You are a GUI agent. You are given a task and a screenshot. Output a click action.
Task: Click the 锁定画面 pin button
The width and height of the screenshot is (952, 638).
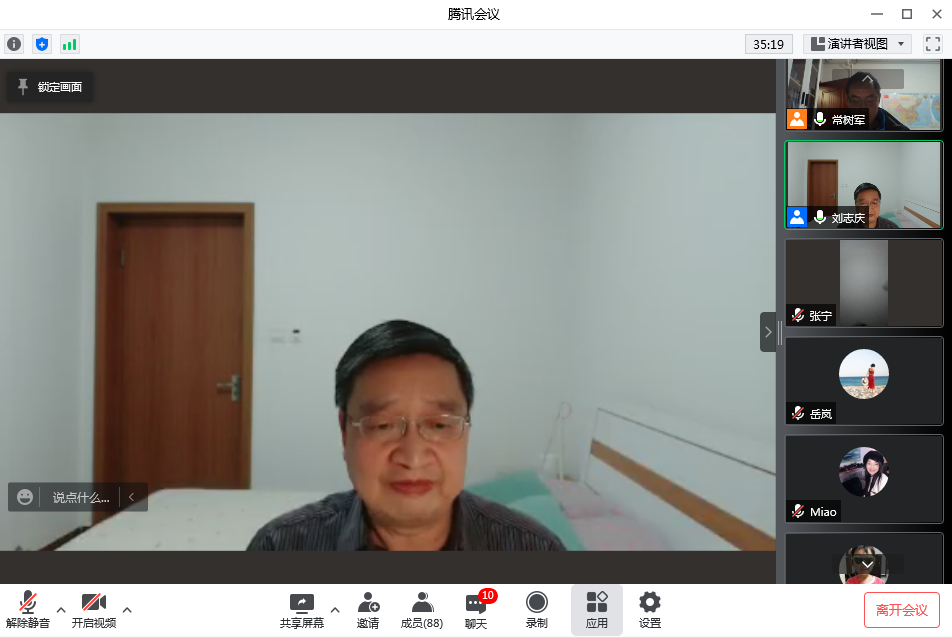[50, 87]
